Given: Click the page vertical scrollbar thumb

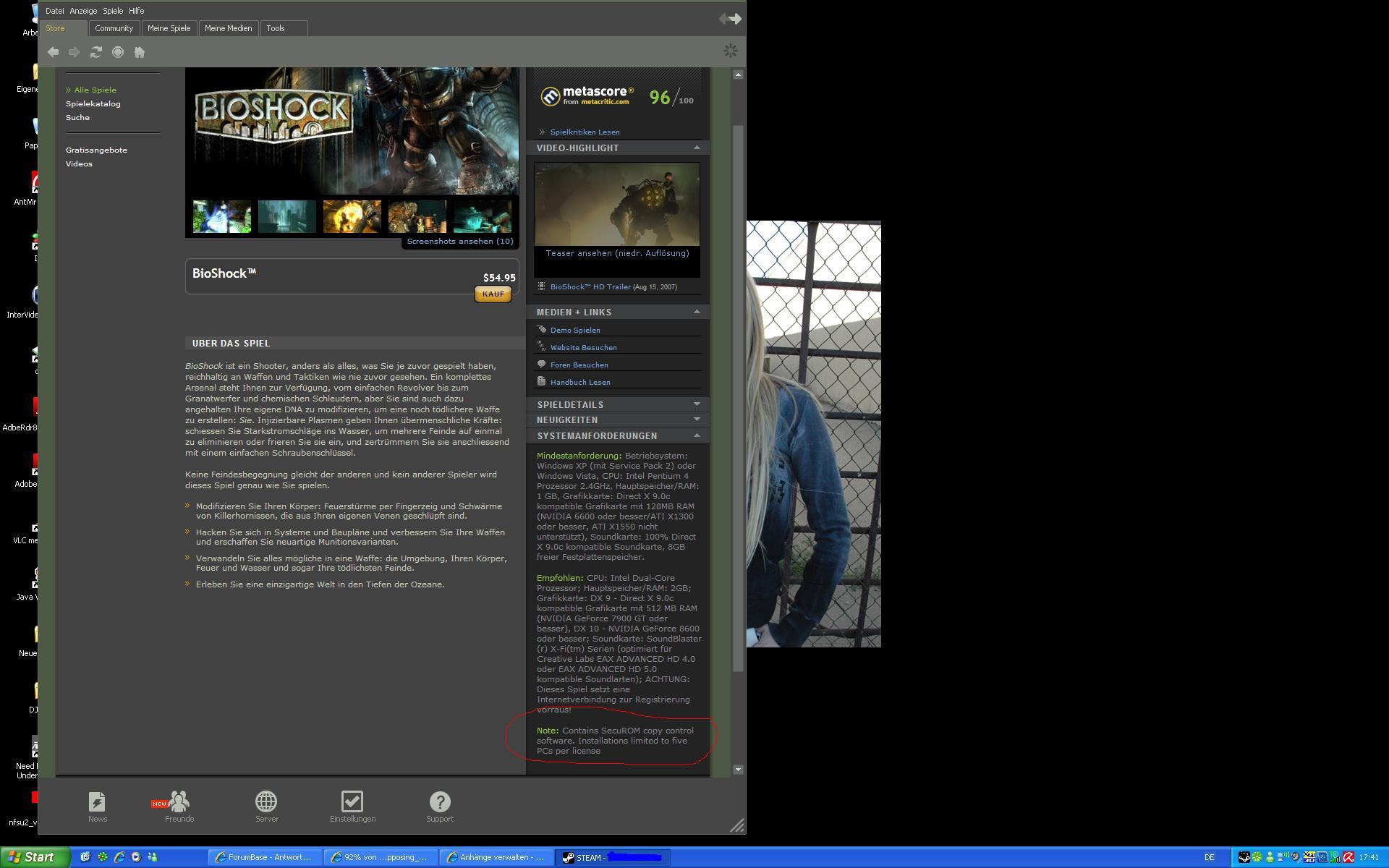Looking at the screenshot, I should (738, 398).
